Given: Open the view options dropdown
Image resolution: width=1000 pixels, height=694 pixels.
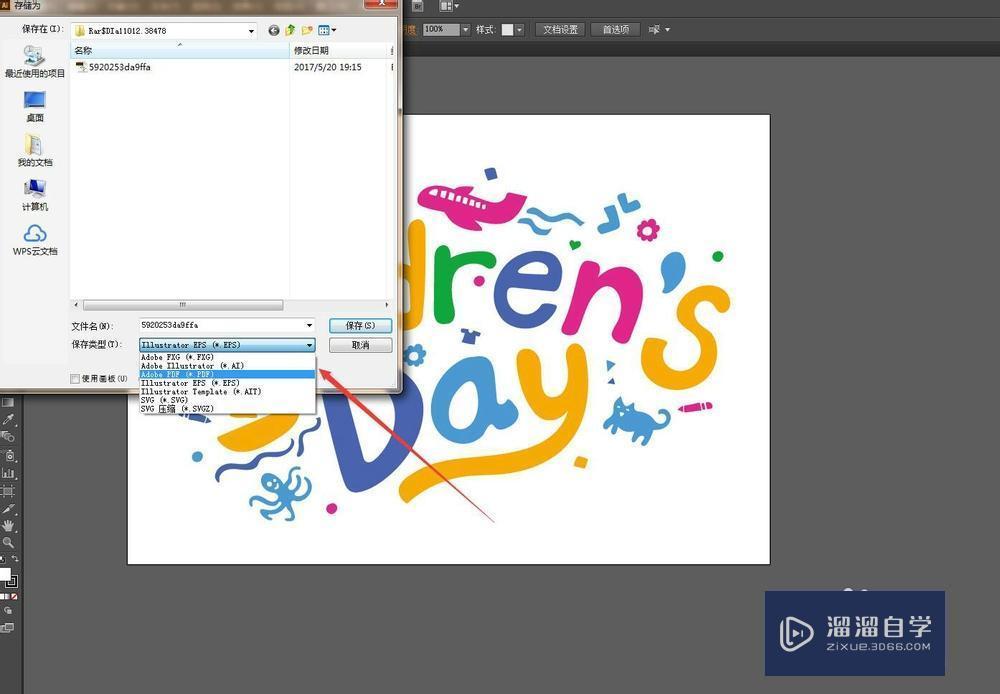Looking at the screenshot, I should tap(333, 31).
